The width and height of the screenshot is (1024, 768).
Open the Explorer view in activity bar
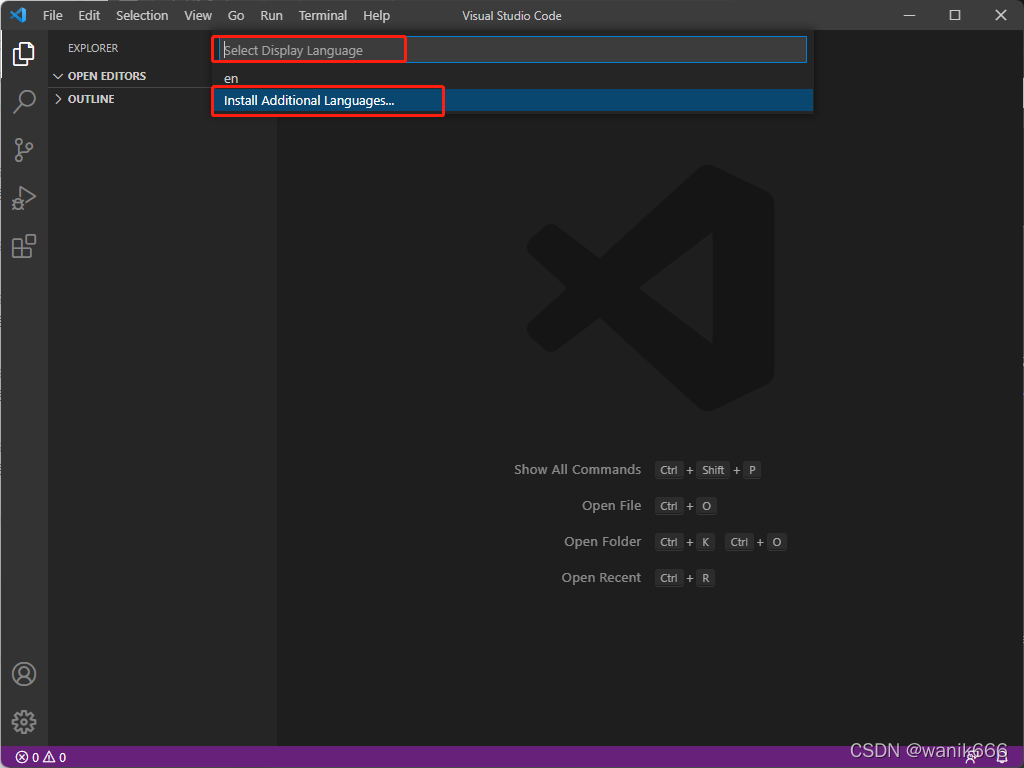click(24, 54)
